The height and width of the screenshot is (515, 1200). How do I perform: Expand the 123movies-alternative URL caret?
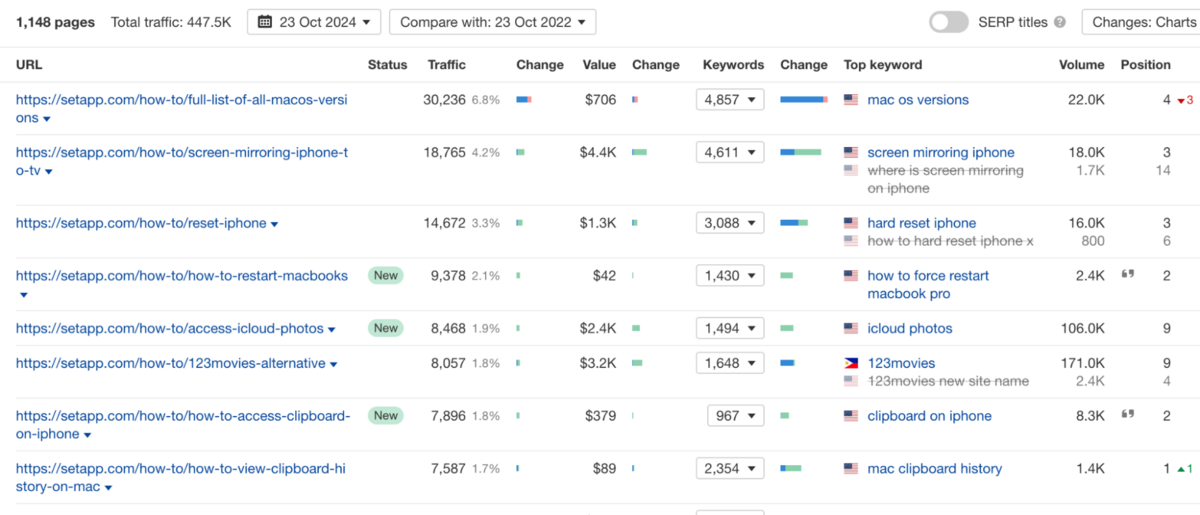click(x=334, y=365)
